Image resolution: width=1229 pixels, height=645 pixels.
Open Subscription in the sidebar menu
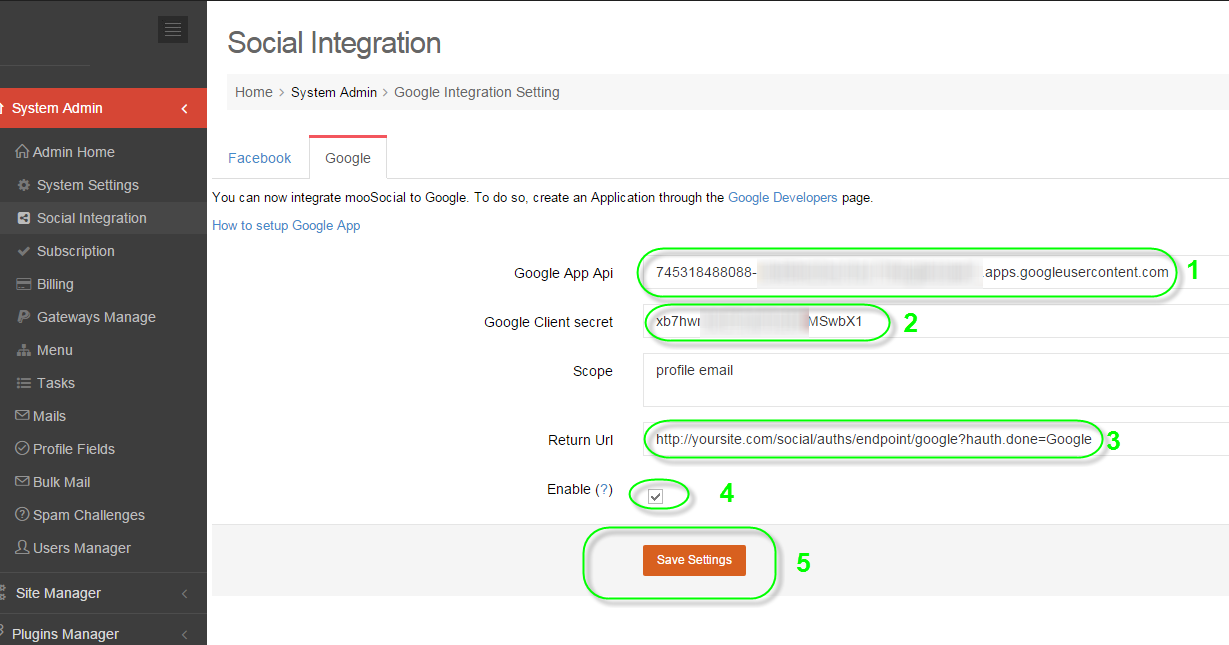point(76,251)
